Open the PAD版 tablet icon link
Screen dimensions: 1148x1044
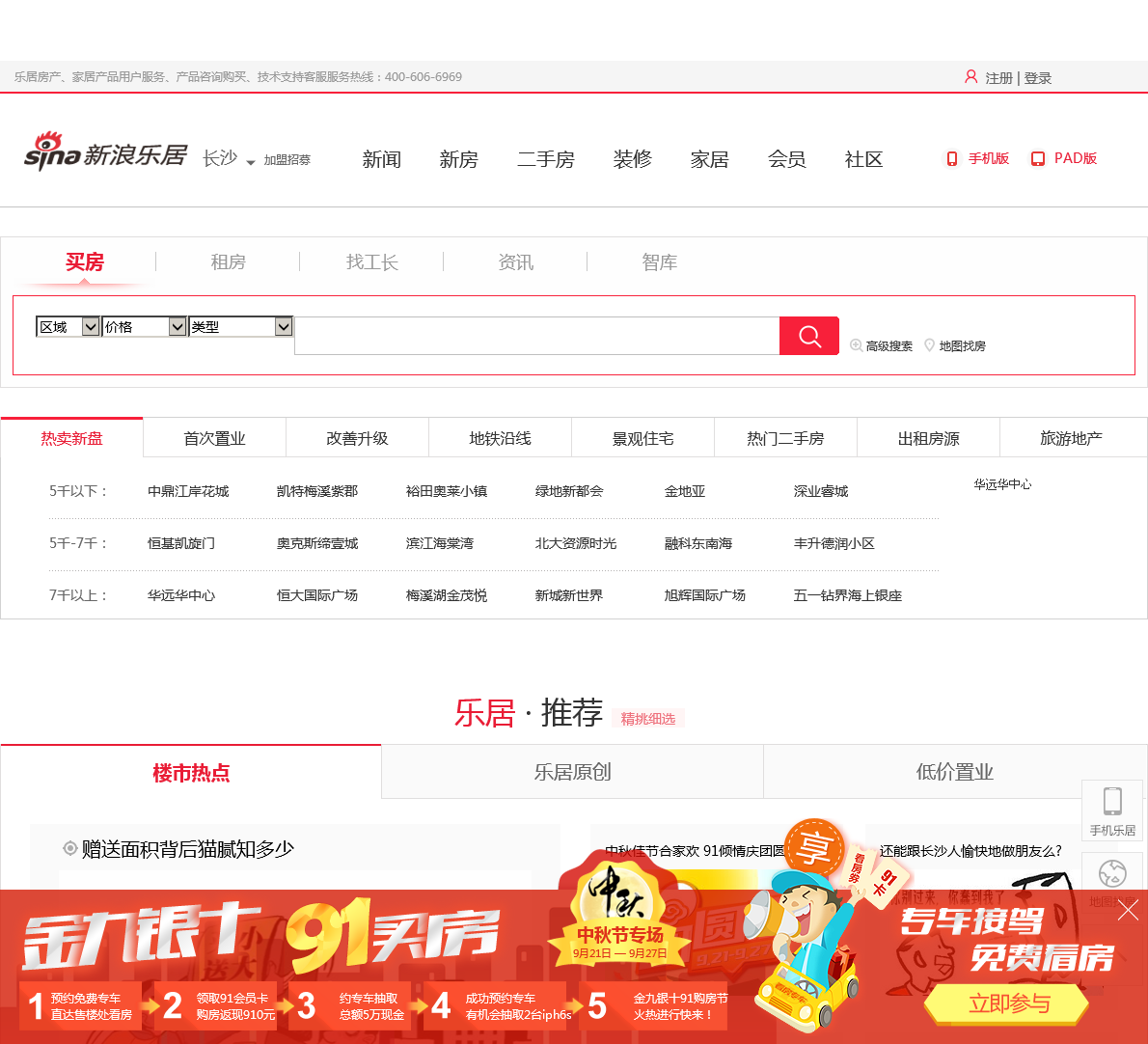click(x=1037, y=159)
